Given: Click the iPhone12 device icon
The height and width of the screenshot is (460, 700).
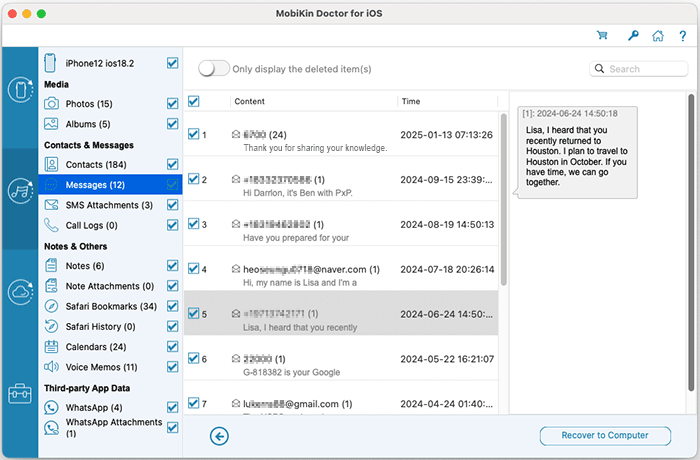Looking at the screenshot, I should coord(50,63).
